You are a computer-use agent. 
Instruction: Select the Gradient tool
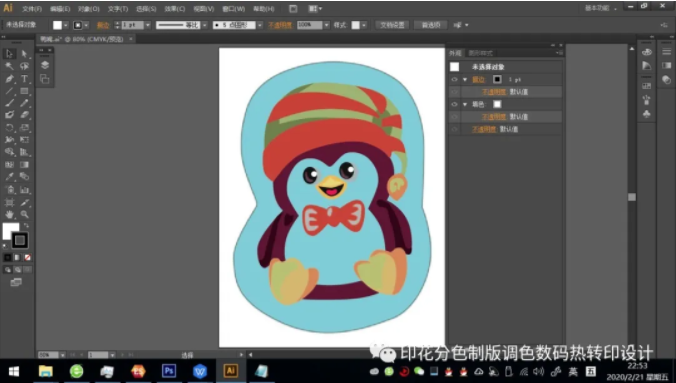point(24,164)
